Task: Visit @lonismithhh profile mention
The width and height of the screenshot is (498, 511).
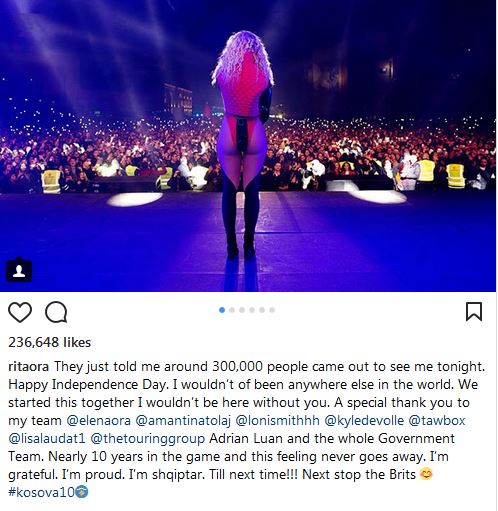Action: pos(278,420)
